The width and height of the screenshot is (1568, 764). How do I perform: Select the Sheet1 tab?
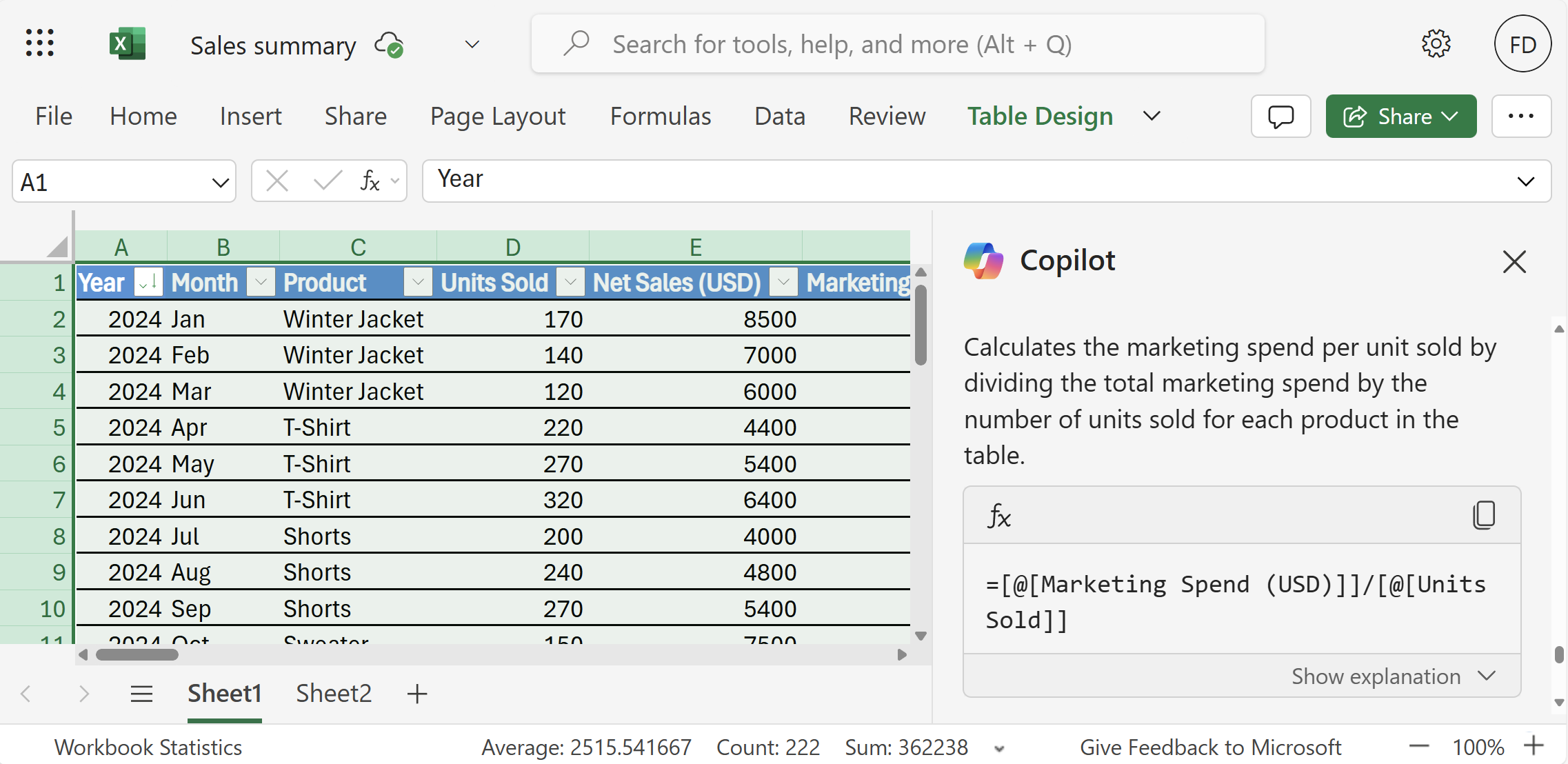(225, 694)
